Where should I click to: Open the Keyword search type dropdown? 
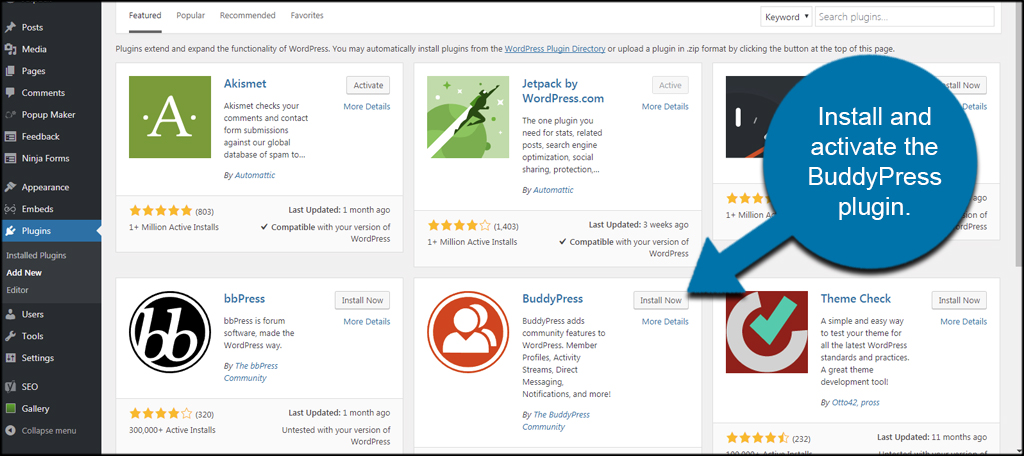pos(786,17)
